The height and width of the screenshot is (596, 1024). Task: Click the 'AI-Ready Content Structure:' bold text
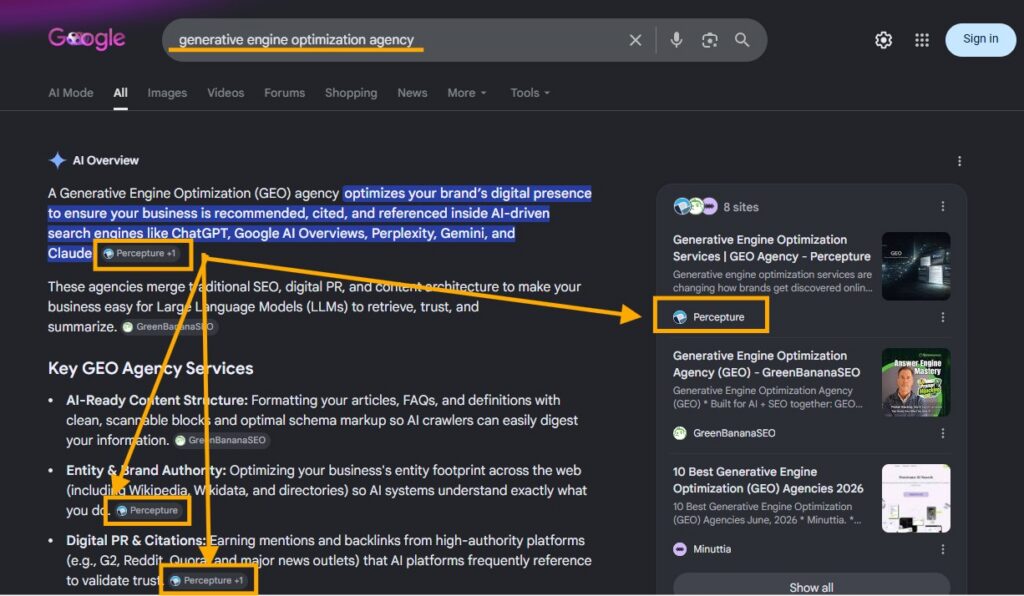(157, 400)
